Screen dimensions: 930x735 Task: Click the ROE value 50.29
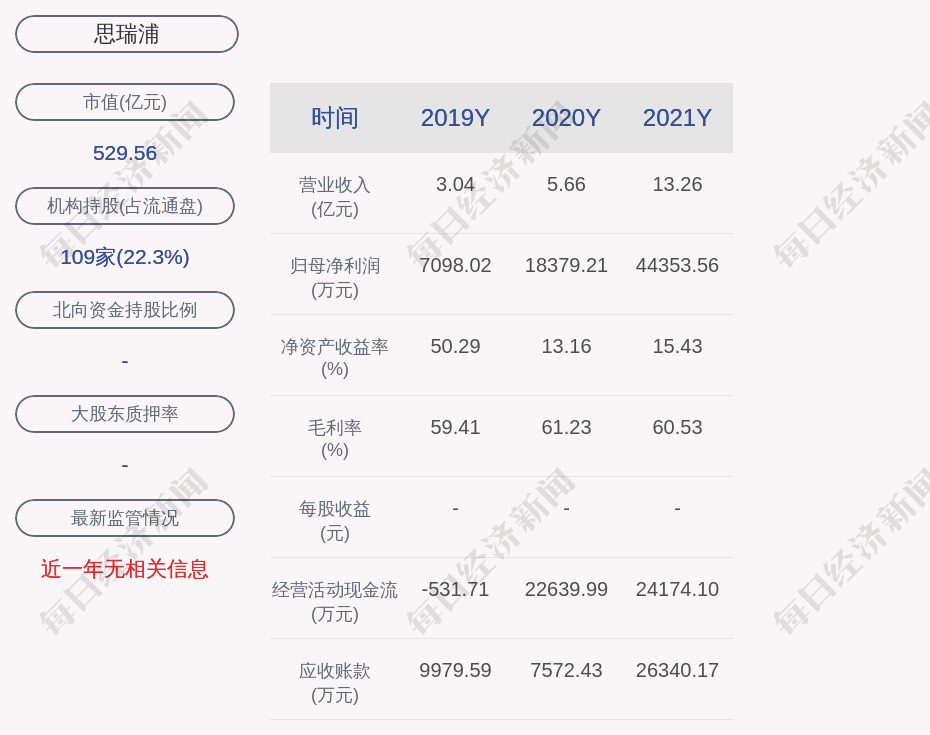[455, 346]
